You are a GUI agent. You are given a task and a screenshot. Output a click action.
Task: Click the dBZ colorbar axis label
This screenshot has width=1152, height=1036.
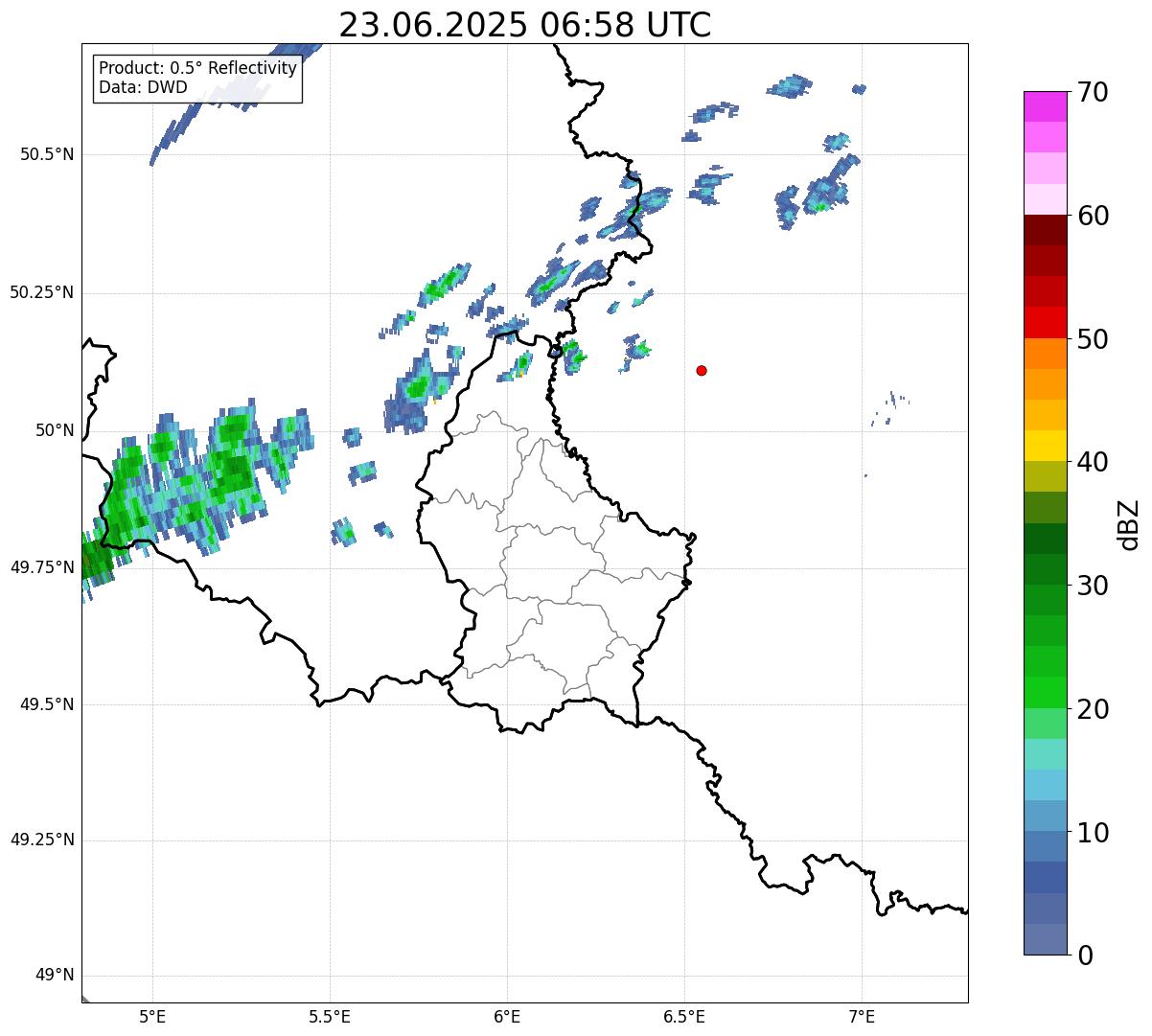(1130, 523)
